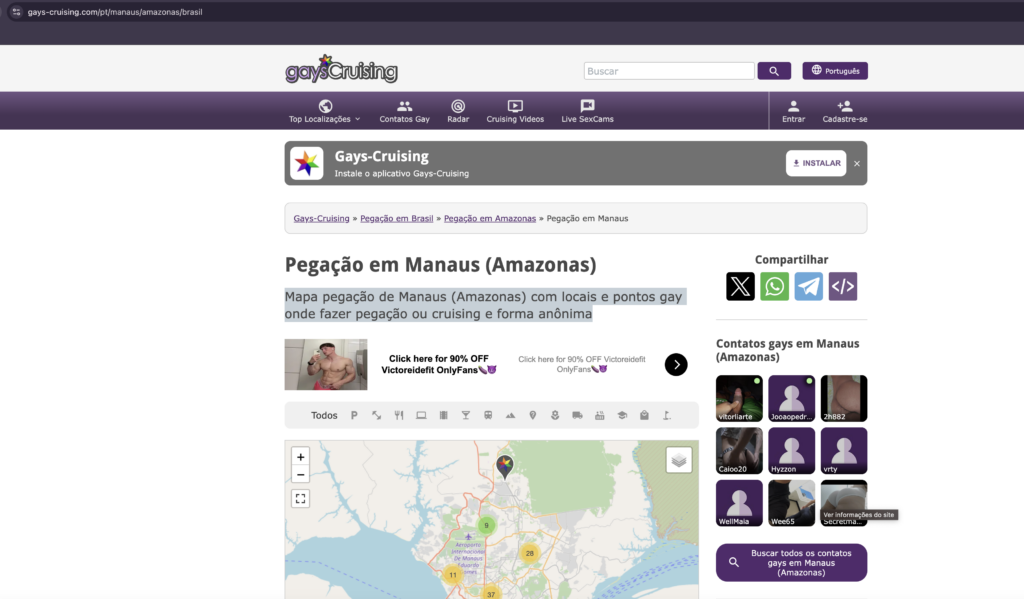This screenshot has width=1024, height=599.
Task: Select the Todos filter for all places
Action: coord(324,415)
